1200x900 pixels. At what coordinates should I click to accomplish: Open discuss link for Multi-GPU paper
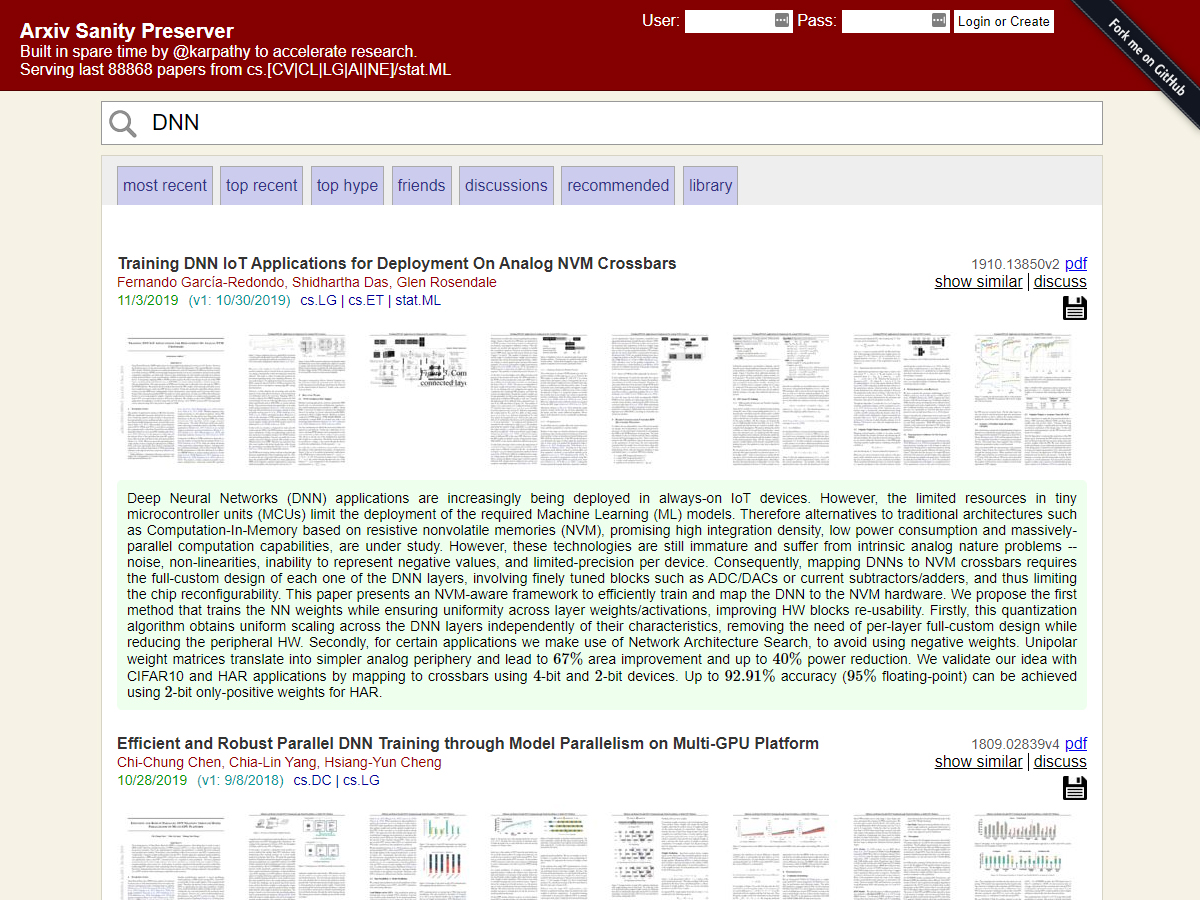(1060, 762)
